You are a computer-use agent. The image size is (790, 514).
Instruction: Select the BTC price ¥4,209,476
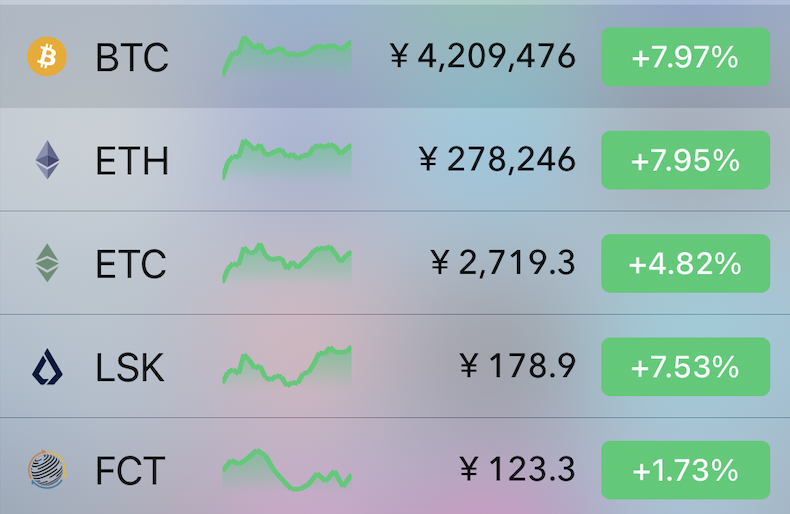pyautogui.click(x=482, y=56)
